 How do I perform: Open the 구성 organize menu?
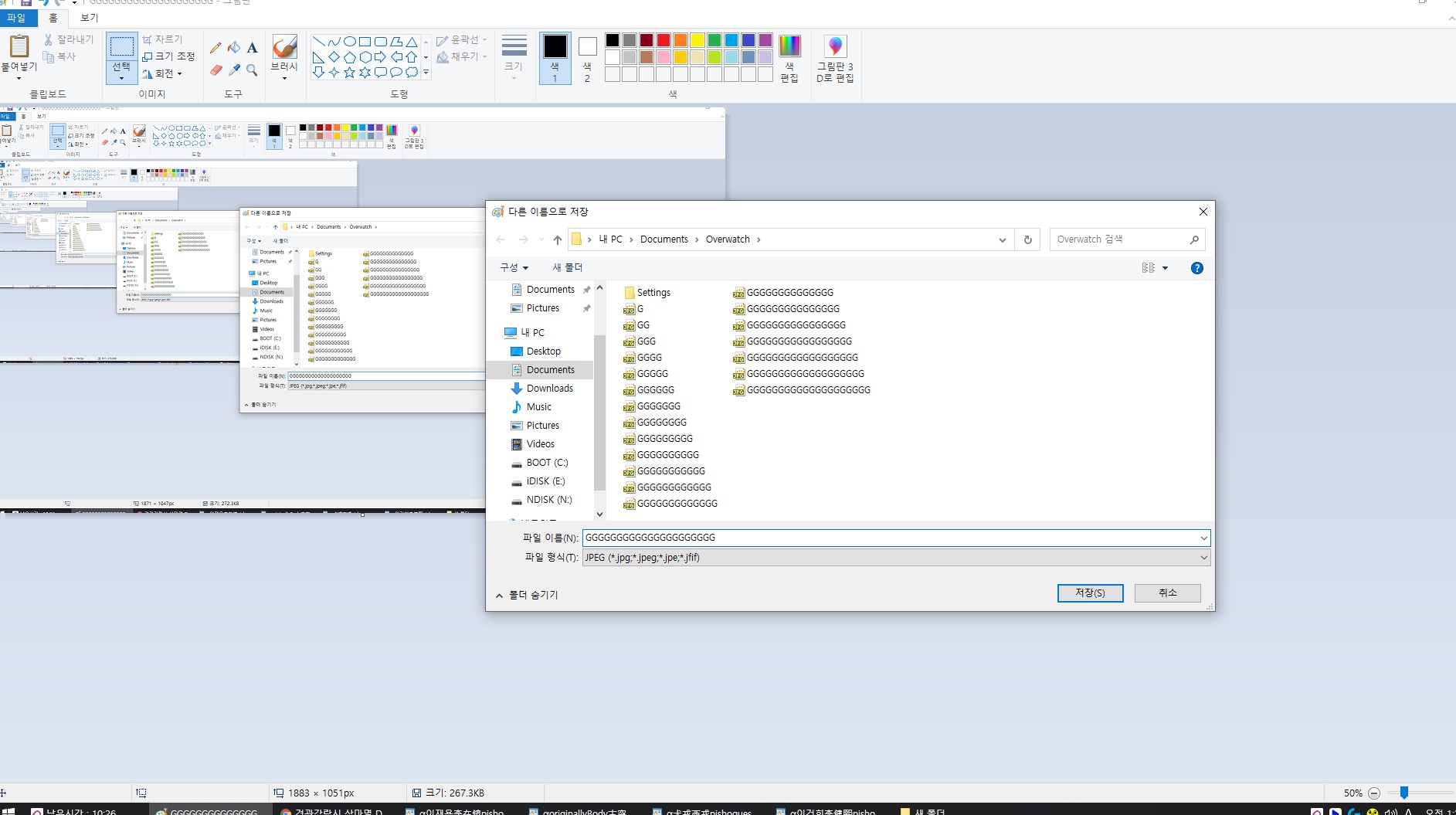514,268
